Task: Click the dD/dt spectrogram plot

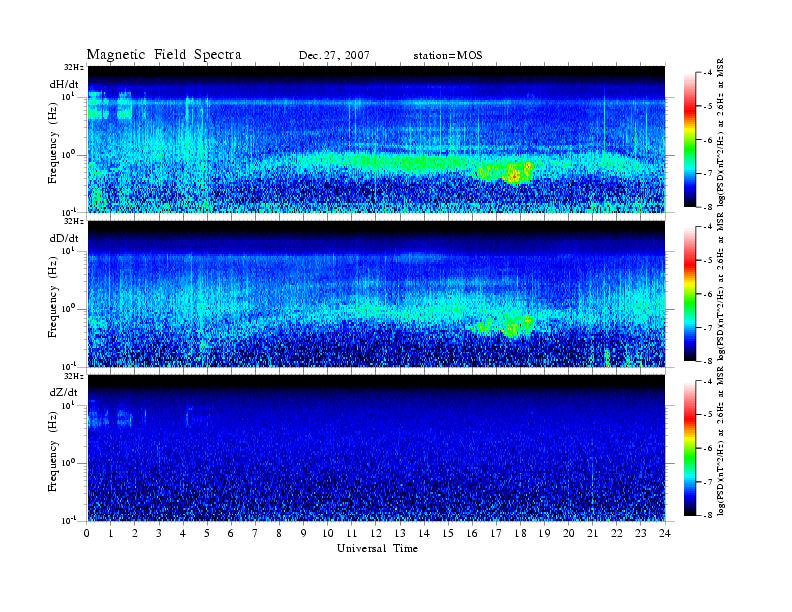Action: [x=376, y=294]
